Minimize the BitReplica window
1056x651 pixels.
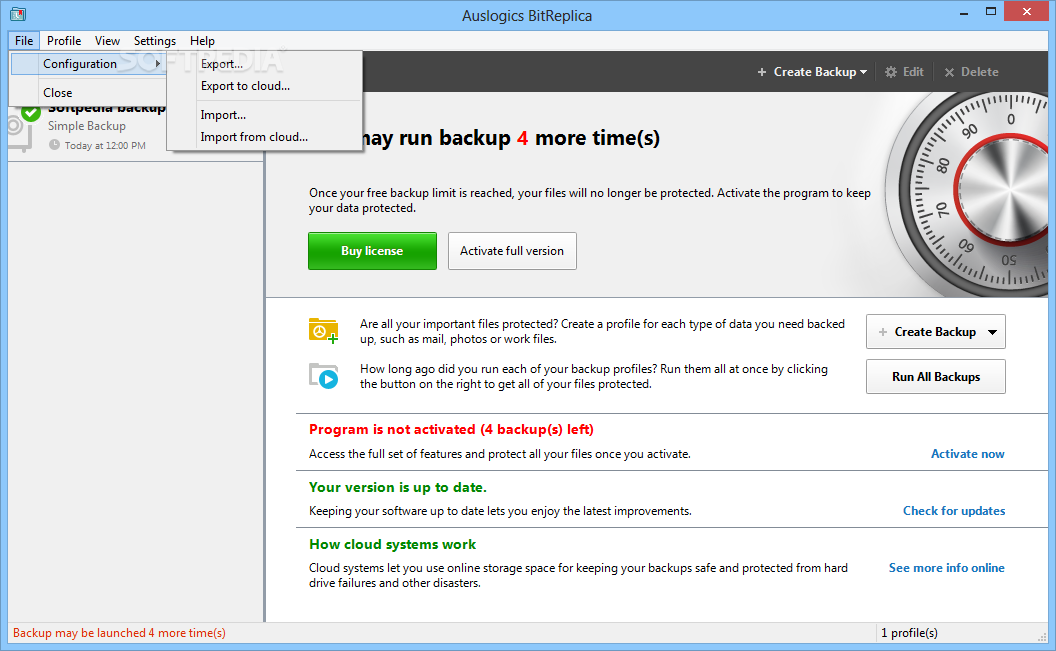click(x=964, y=12)
